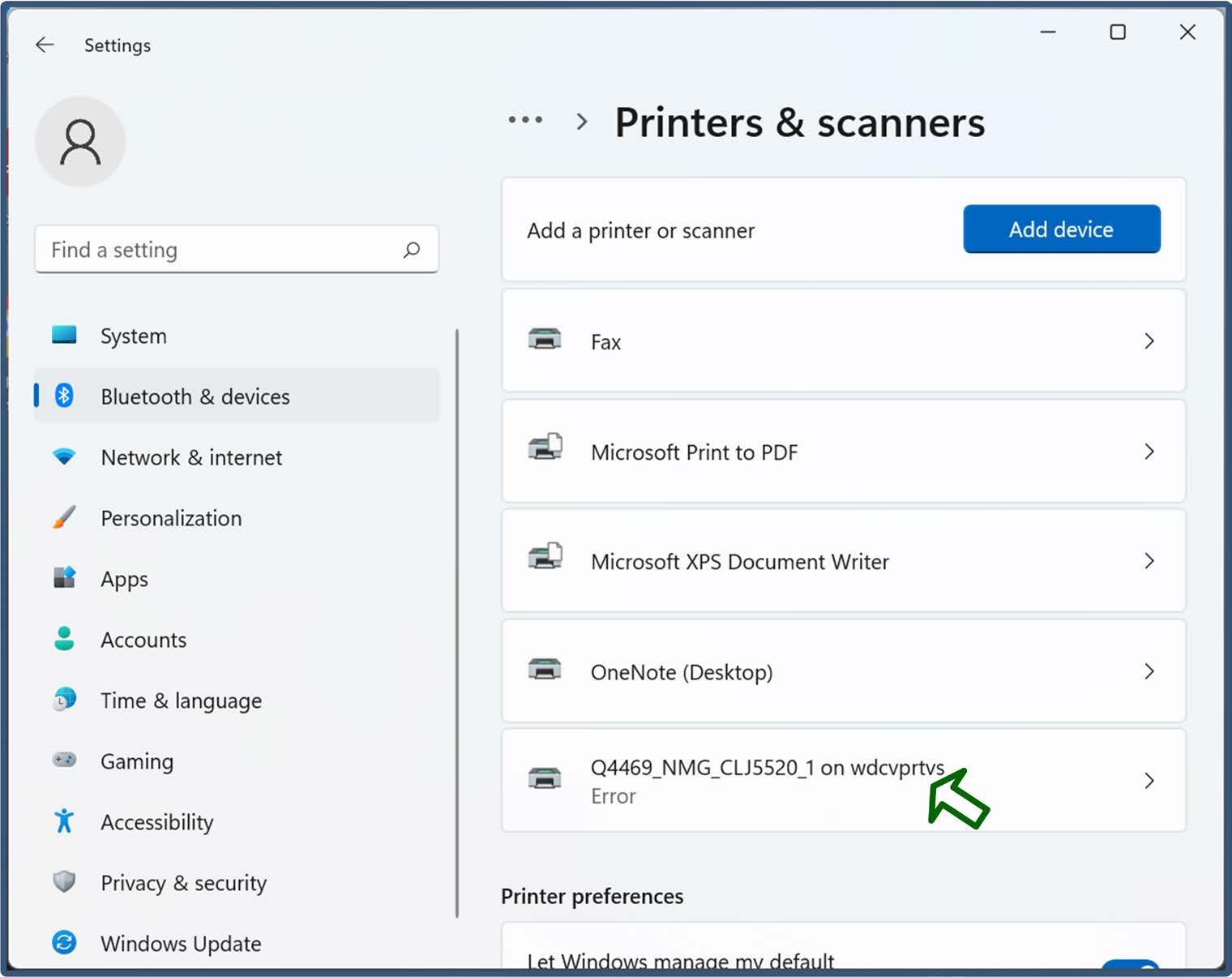
Task: Go back using the Settings back arrow
Action: (45, 45)
